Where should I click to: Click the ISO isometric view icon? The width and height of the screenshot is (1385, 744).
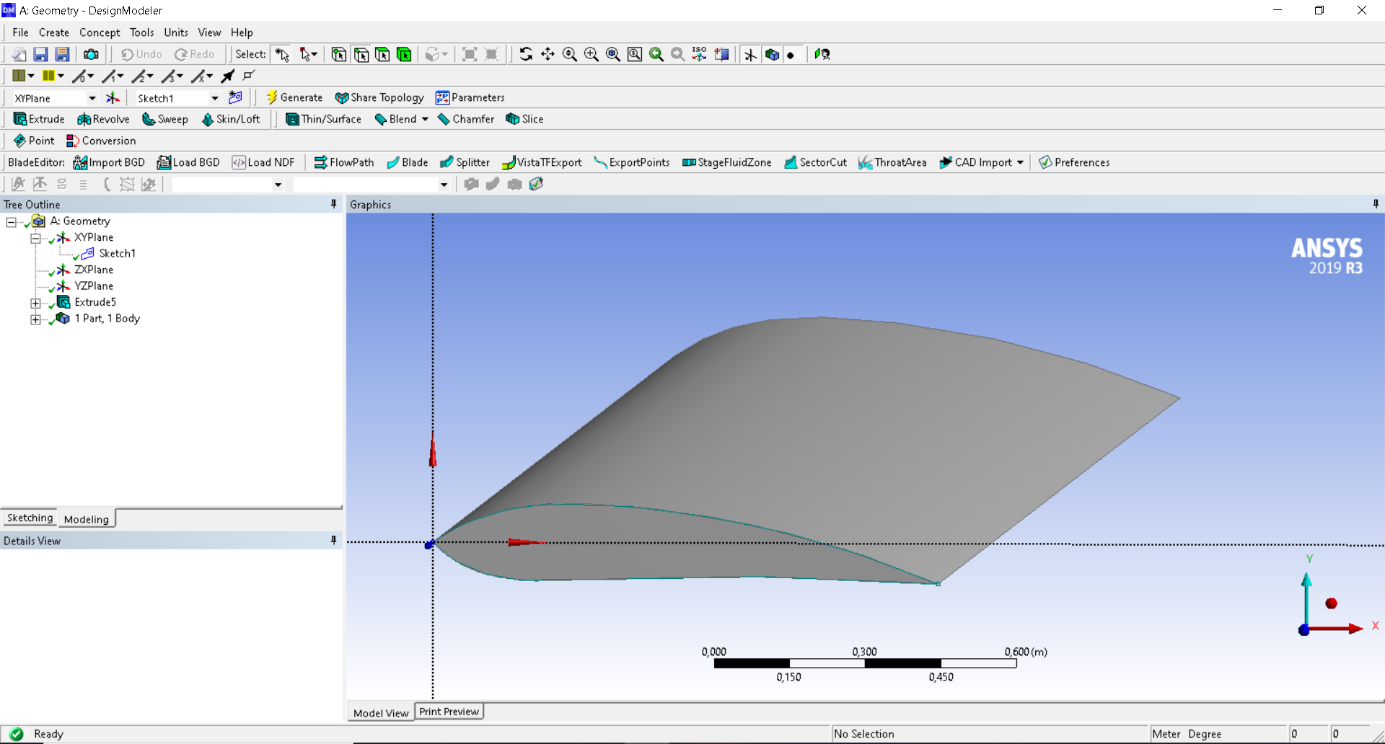click(x=699, y=54)
